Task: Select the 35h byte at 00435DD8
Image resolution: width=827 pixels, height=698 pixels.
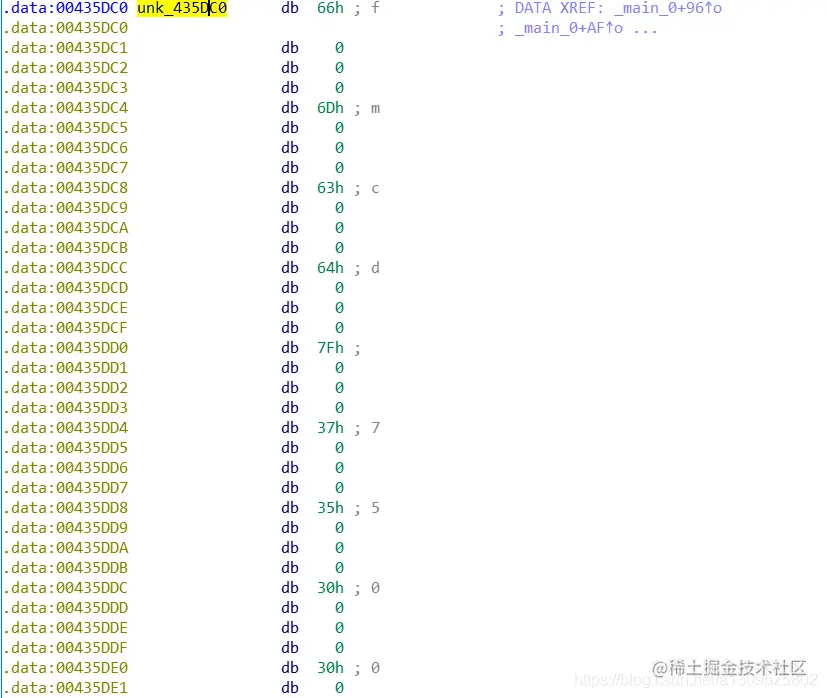Action: coord(330,508)
